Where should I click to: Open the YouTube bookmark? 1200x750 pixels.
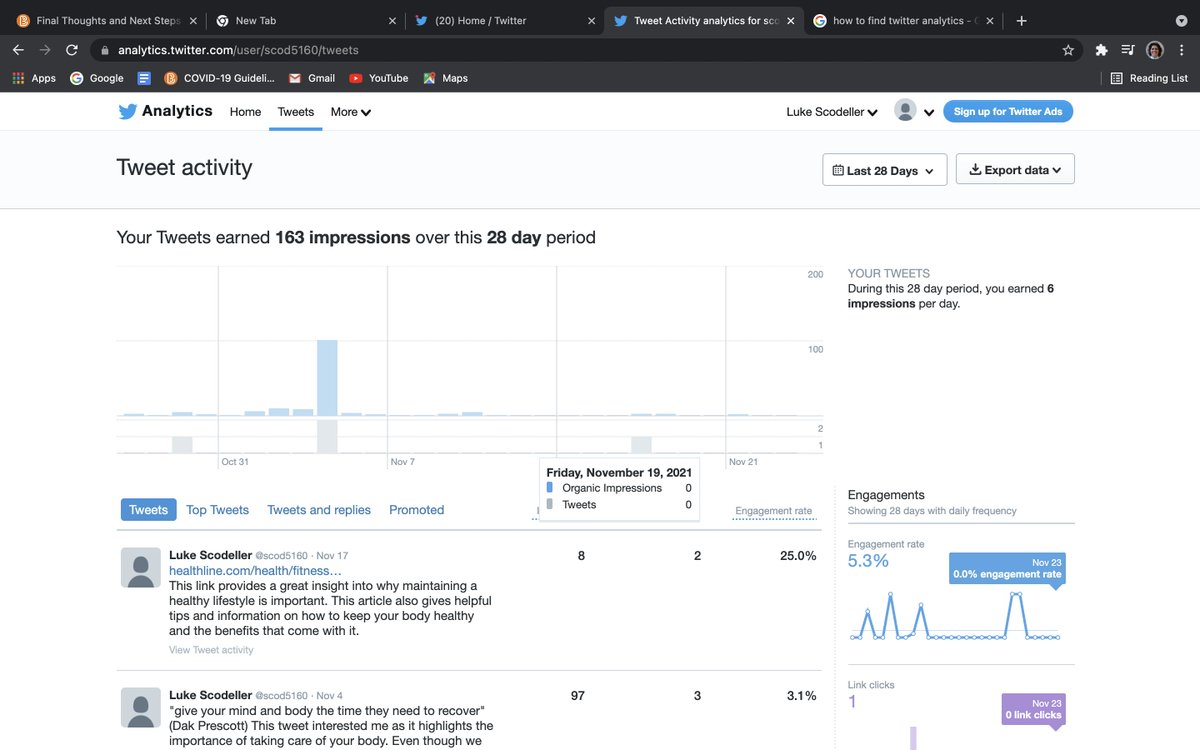379,78
